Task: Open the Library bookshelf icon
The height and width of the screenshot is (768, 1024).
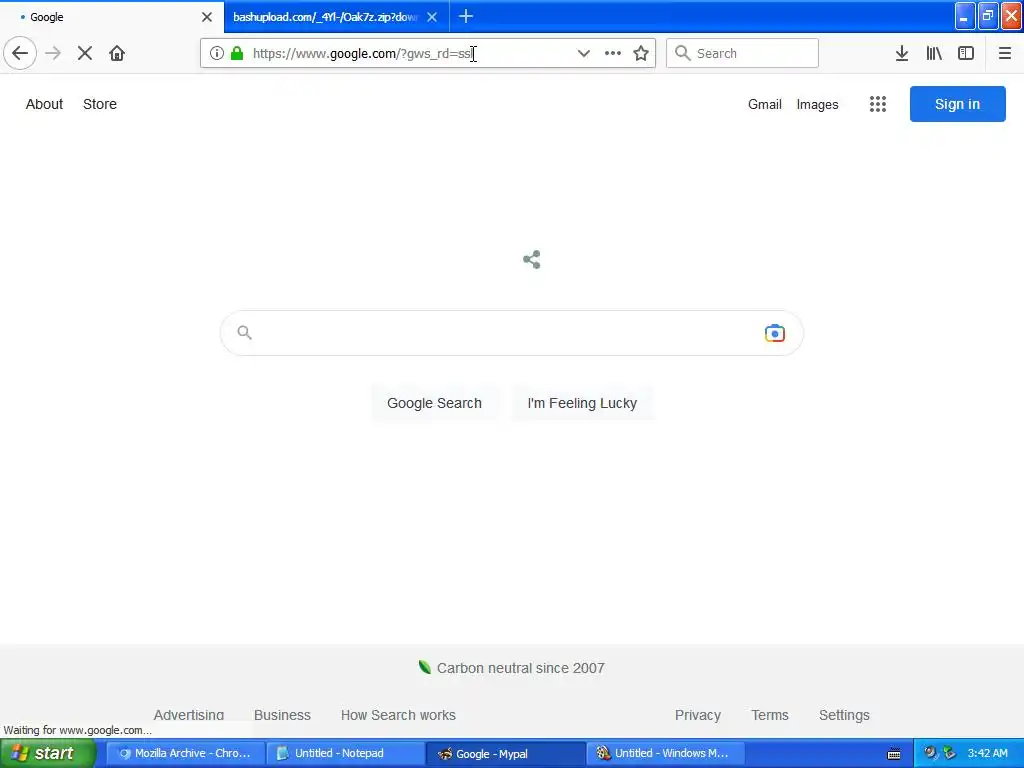Action: pos(934,54)
